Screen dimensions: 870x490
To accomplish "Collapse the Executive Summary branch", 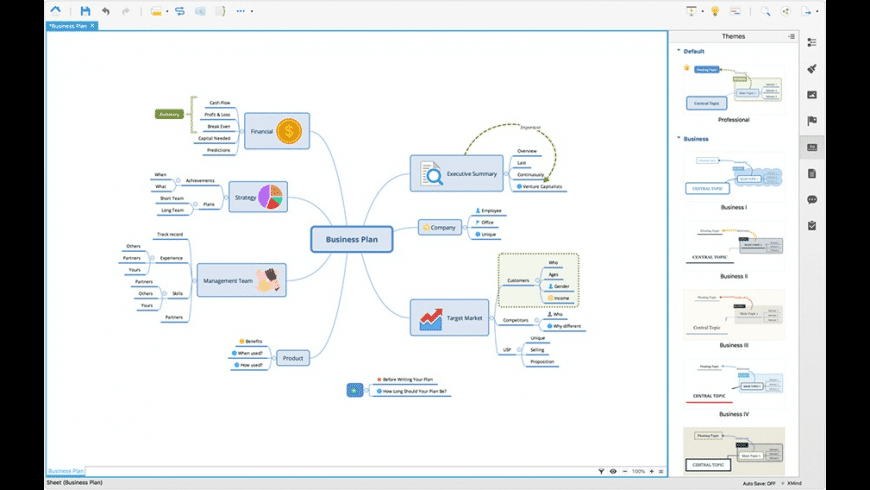I will point(506,174).
